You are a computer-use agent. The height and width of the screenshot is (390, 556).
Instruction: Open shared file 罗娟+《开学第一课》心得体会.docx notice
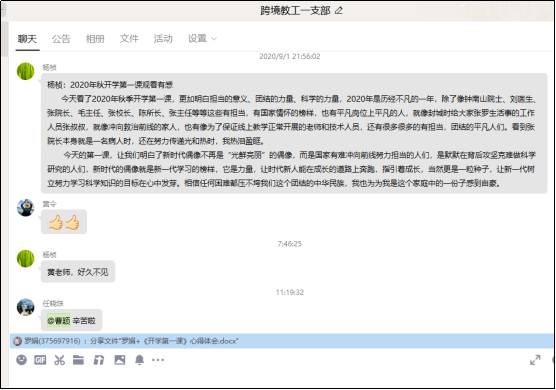pyautogui.click(x=282, y=341)
